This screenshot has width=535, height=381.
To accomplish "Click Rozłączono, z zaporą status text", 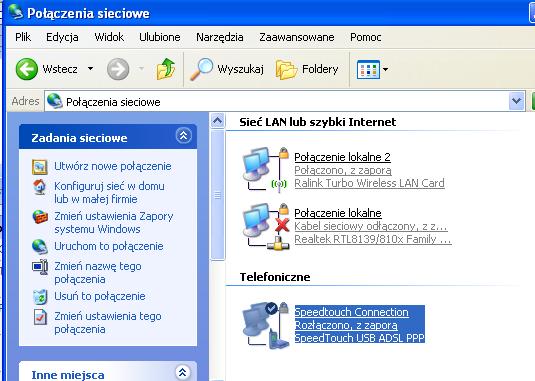I will click(346, 325).
